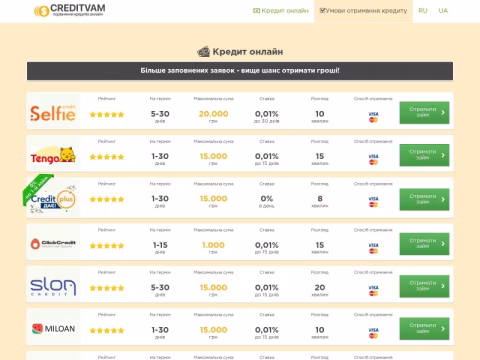Get a loan from Credit plus
Viewport: 480px width, 360px height.
click(424, 199)
